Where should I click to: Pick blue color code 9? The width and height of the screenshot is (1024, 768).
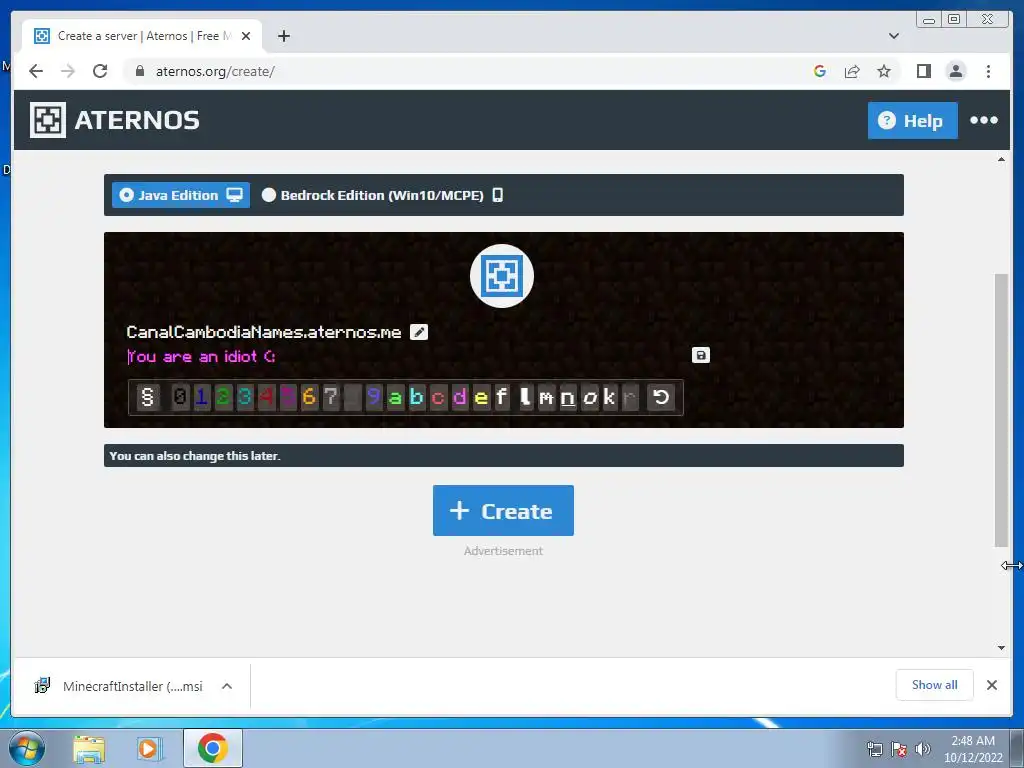pos(374,397)
